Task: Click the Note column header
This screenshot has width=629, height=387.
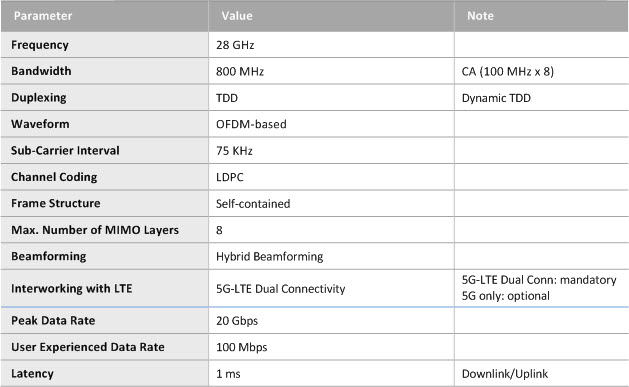Action: point(480,16)
